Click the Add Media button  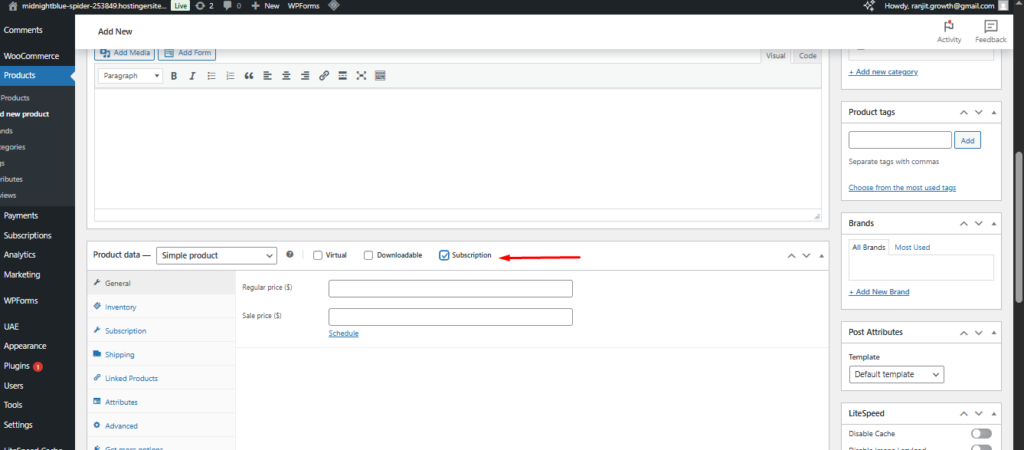[125, 52]
